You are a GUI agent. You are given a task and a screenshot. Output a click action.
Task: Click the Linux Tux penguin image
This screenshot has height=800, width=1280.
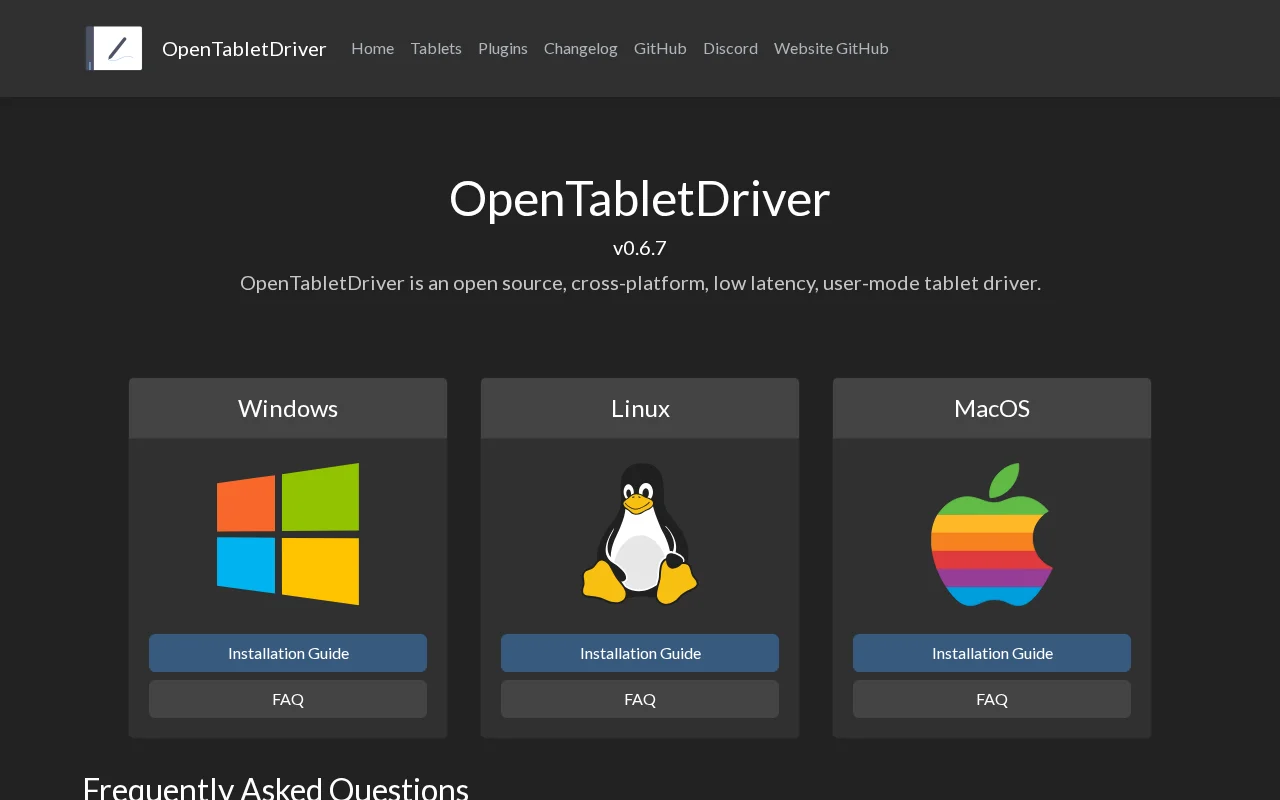tap(640, 534)
